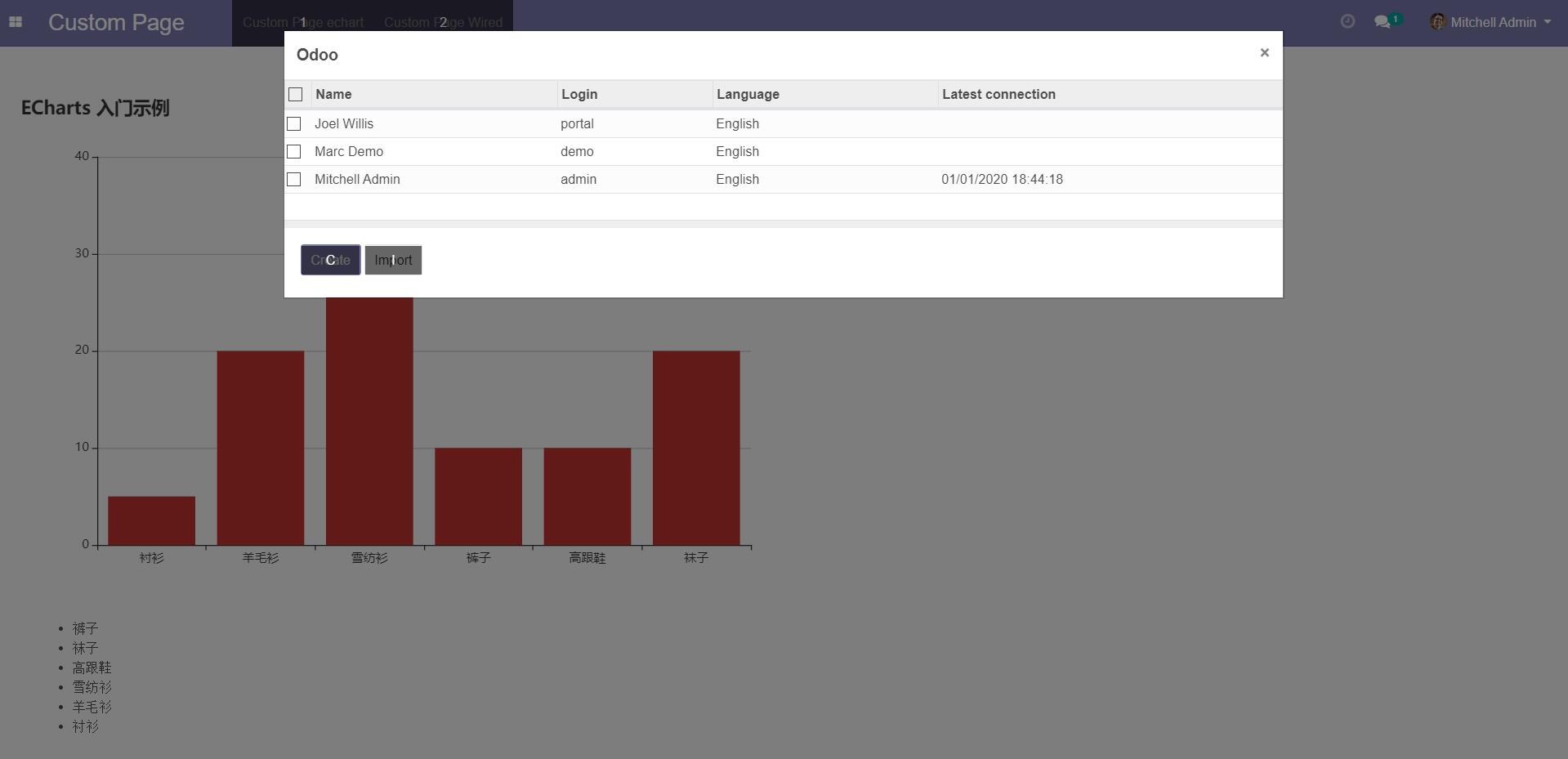
Task: Check the Joel Willis row checkbox
Action: click(294, 124)
